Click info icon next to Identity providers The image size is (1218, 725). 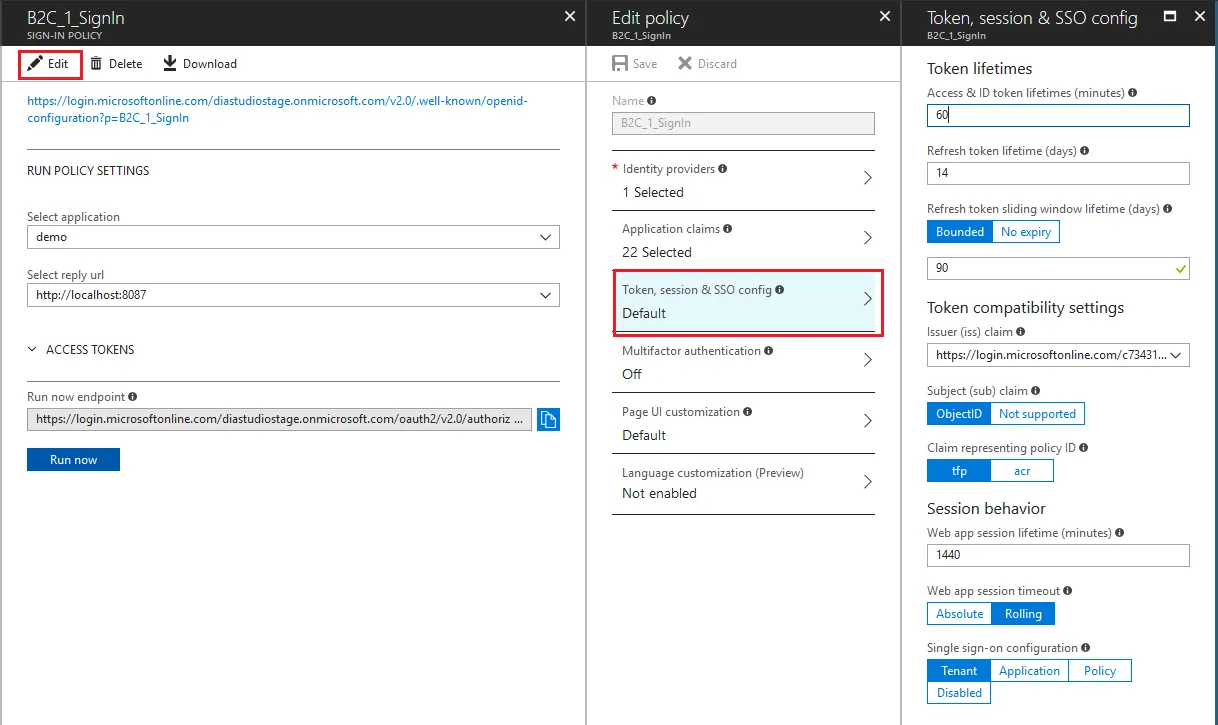[x=723, y=169]
